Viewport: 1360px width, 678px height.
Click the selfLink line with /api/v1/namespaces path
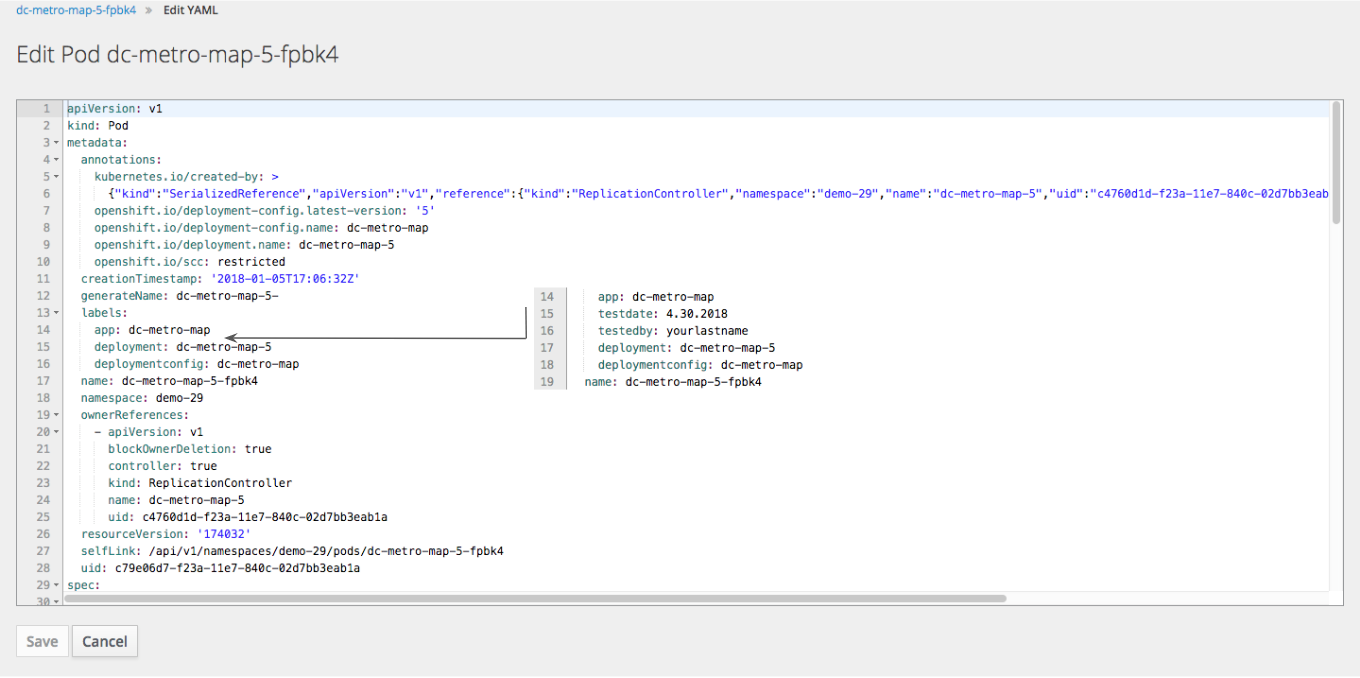pyautogui.click(x=292, y=551)
